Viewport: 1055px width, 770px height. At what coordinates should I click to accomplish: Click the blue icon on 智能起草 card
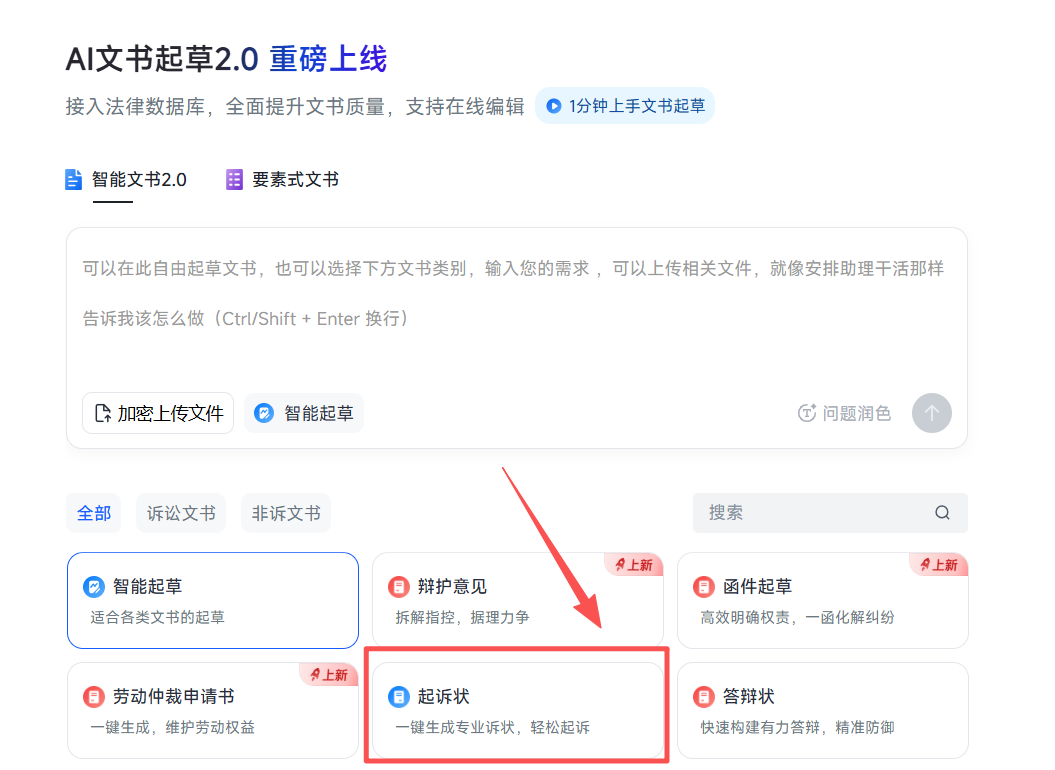pos(94,587)
